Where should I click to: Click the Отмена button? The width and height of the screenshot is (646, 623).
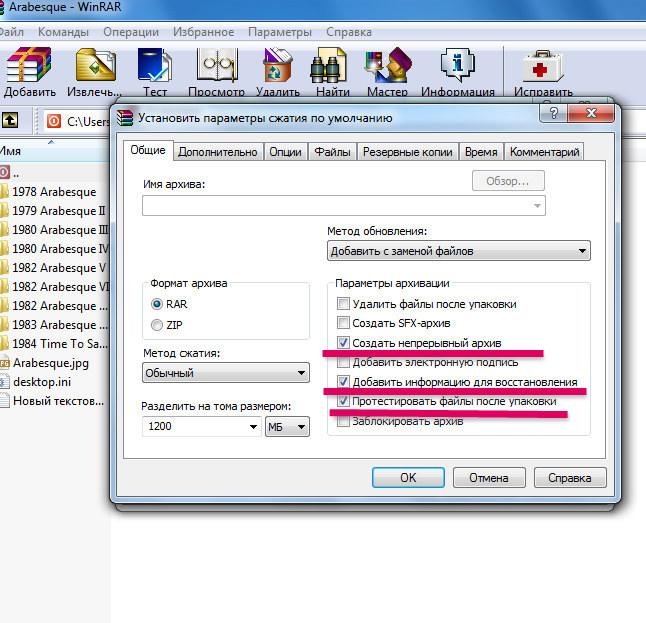point(489,478)
